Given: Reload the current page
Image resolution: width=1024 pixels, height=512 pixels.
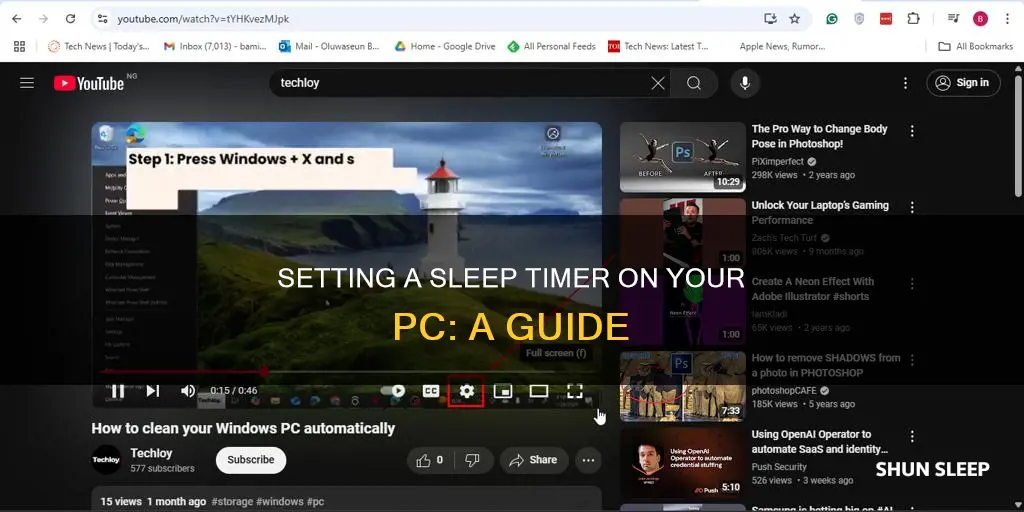Looking at the screenshot, I should [71, 19].
